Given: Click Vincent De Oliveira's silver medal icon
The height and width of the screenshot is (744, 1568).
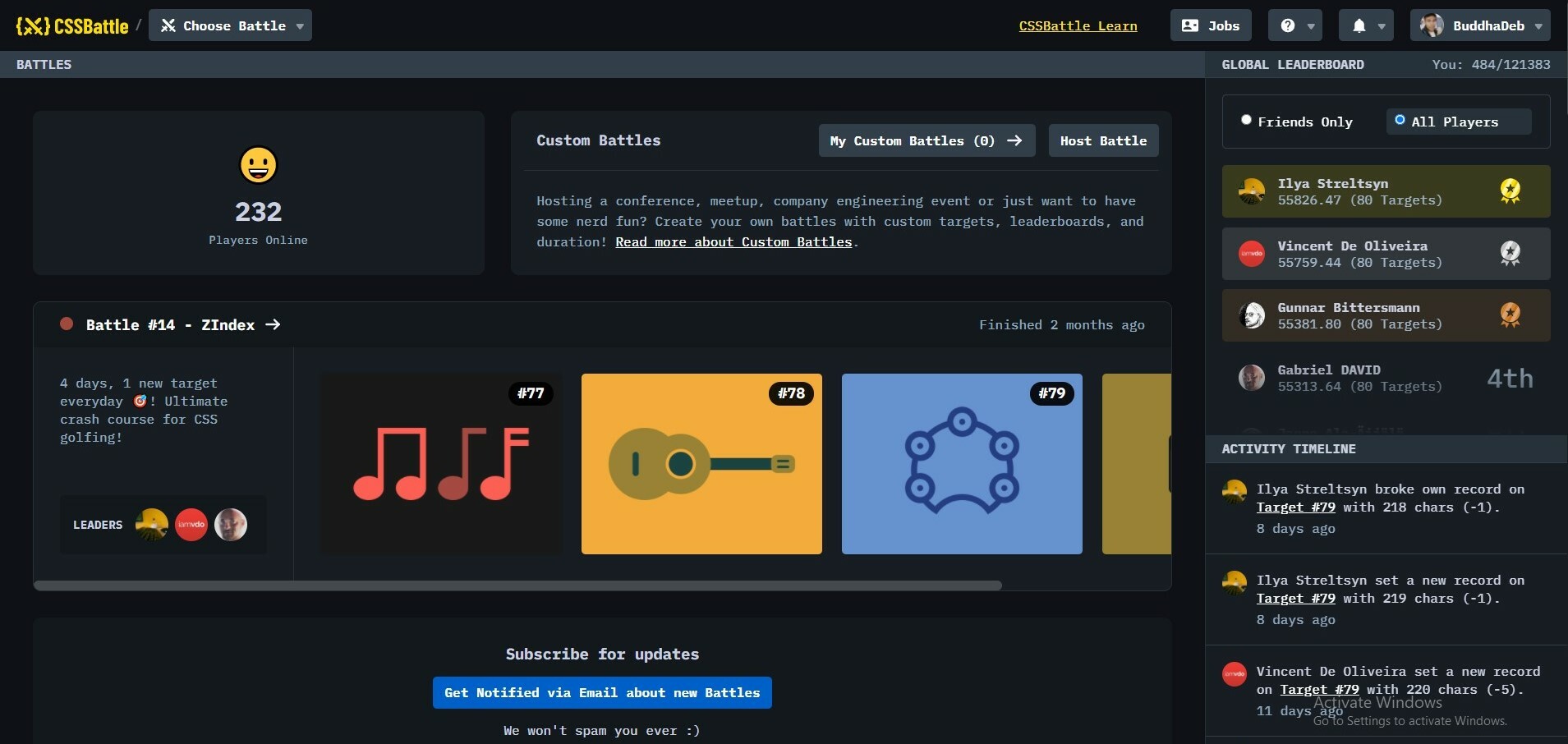Looking at the screenshot, I should click(1510, 254).
